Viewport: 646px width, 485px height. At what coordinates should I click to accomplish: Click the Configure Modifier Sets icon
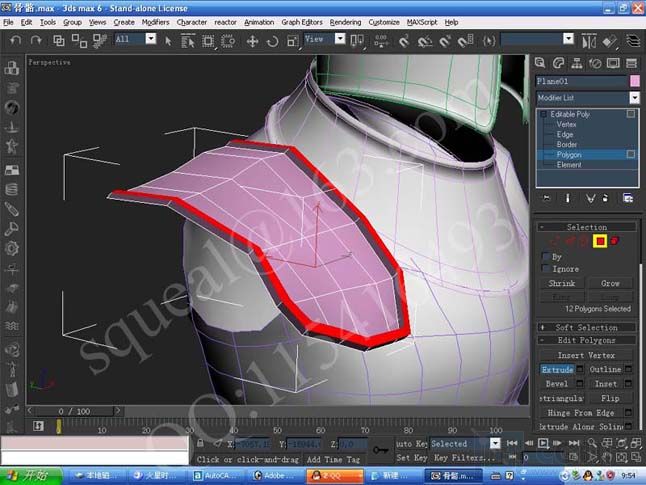(x=627, y=198)
